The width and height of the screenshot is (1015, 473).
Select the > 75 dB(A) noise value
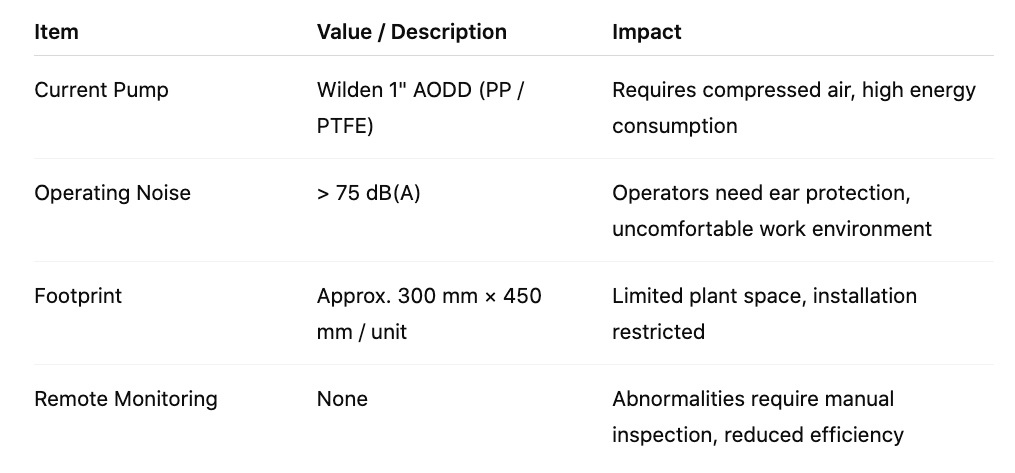pyautogui.click(x=368, y=193)
